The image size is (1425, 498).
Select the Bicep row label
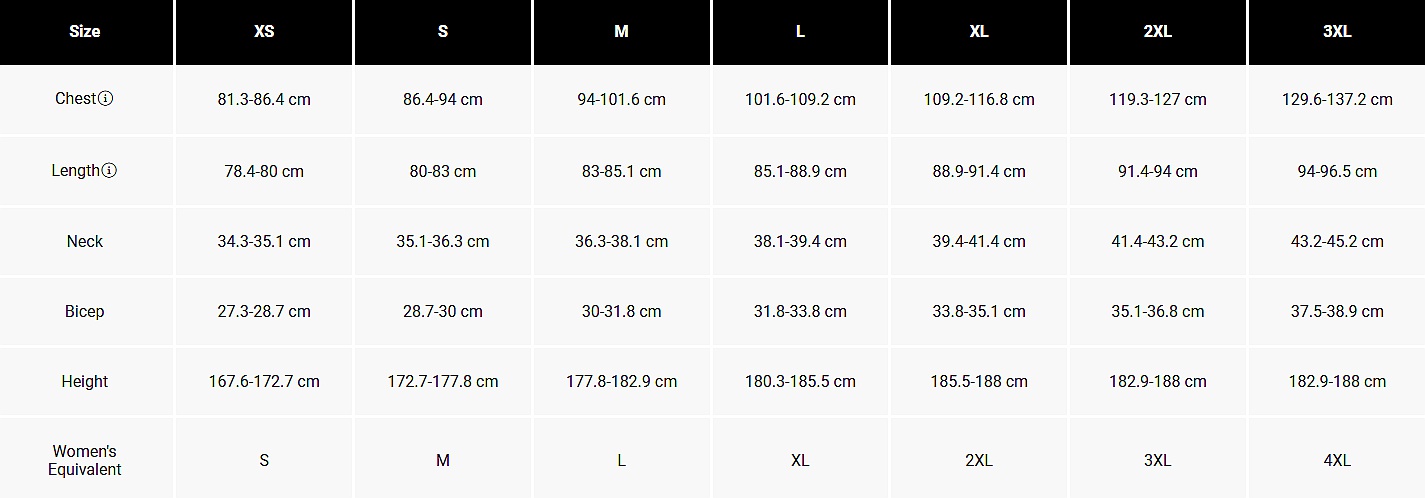pos(85,311)
